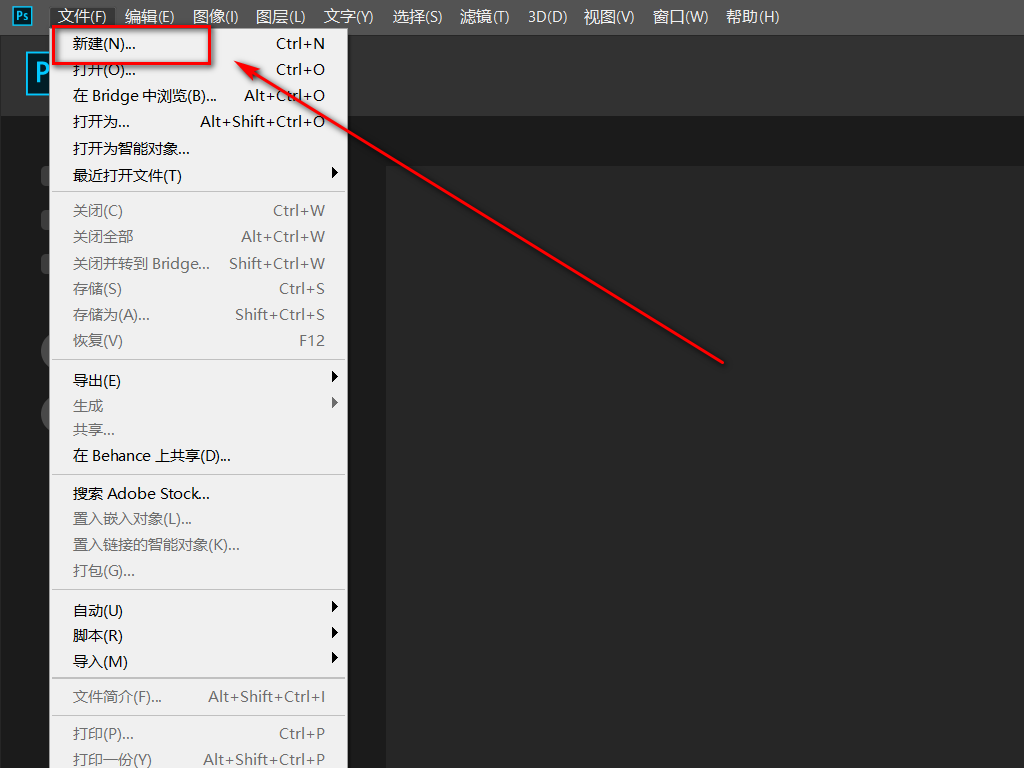Click 关闭(C) menu entry
Image resolution: width=1024 pixels, height=768 pixels.
(199, 211)
